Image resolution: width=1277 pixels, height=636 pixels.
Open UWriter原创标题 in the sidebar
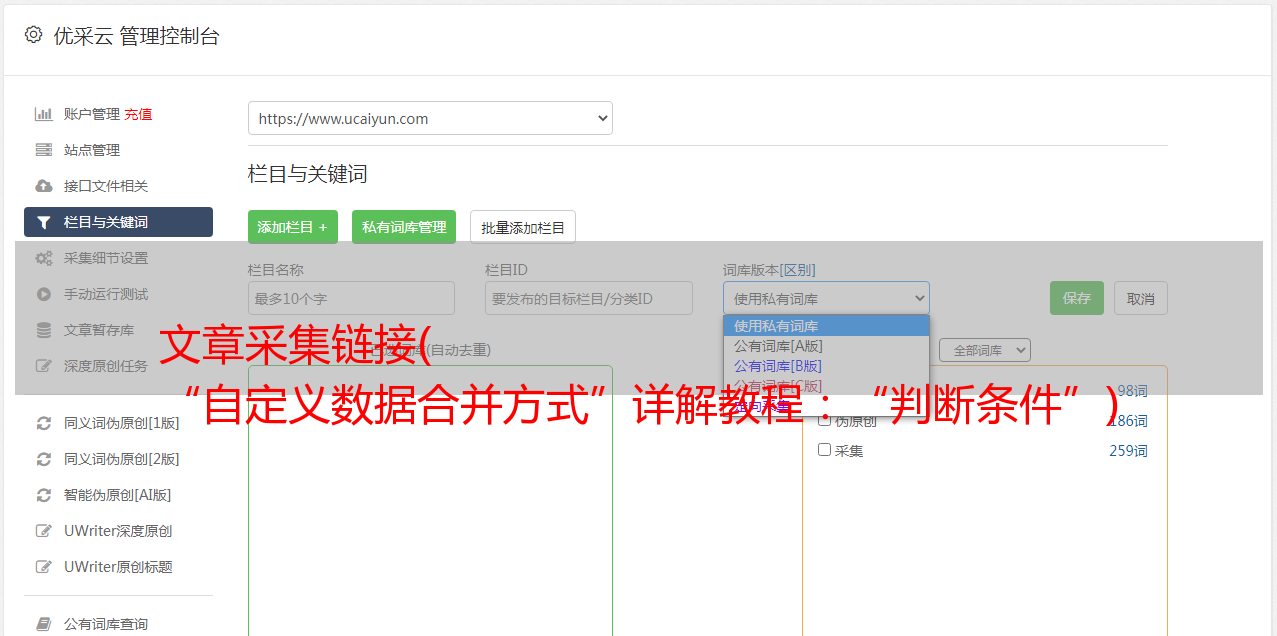click(118, 567)
